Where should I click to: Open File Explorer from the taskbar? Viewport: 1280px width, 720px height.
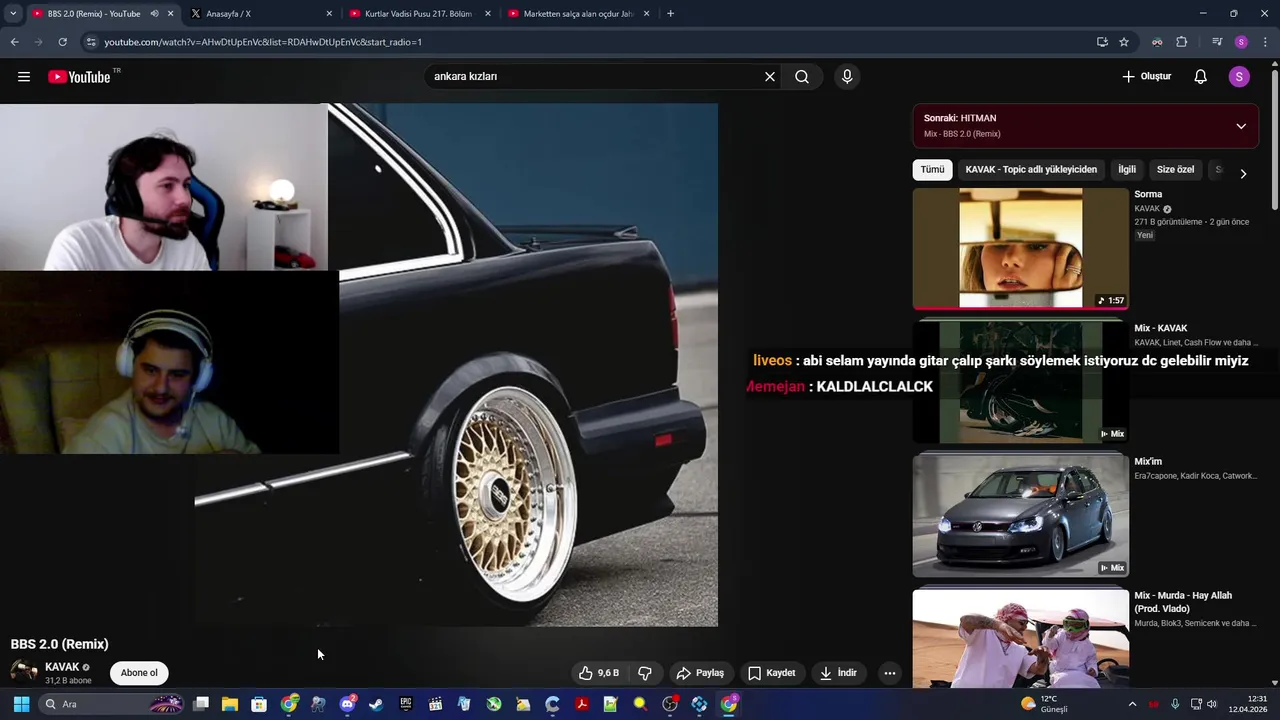click(230, 704)
